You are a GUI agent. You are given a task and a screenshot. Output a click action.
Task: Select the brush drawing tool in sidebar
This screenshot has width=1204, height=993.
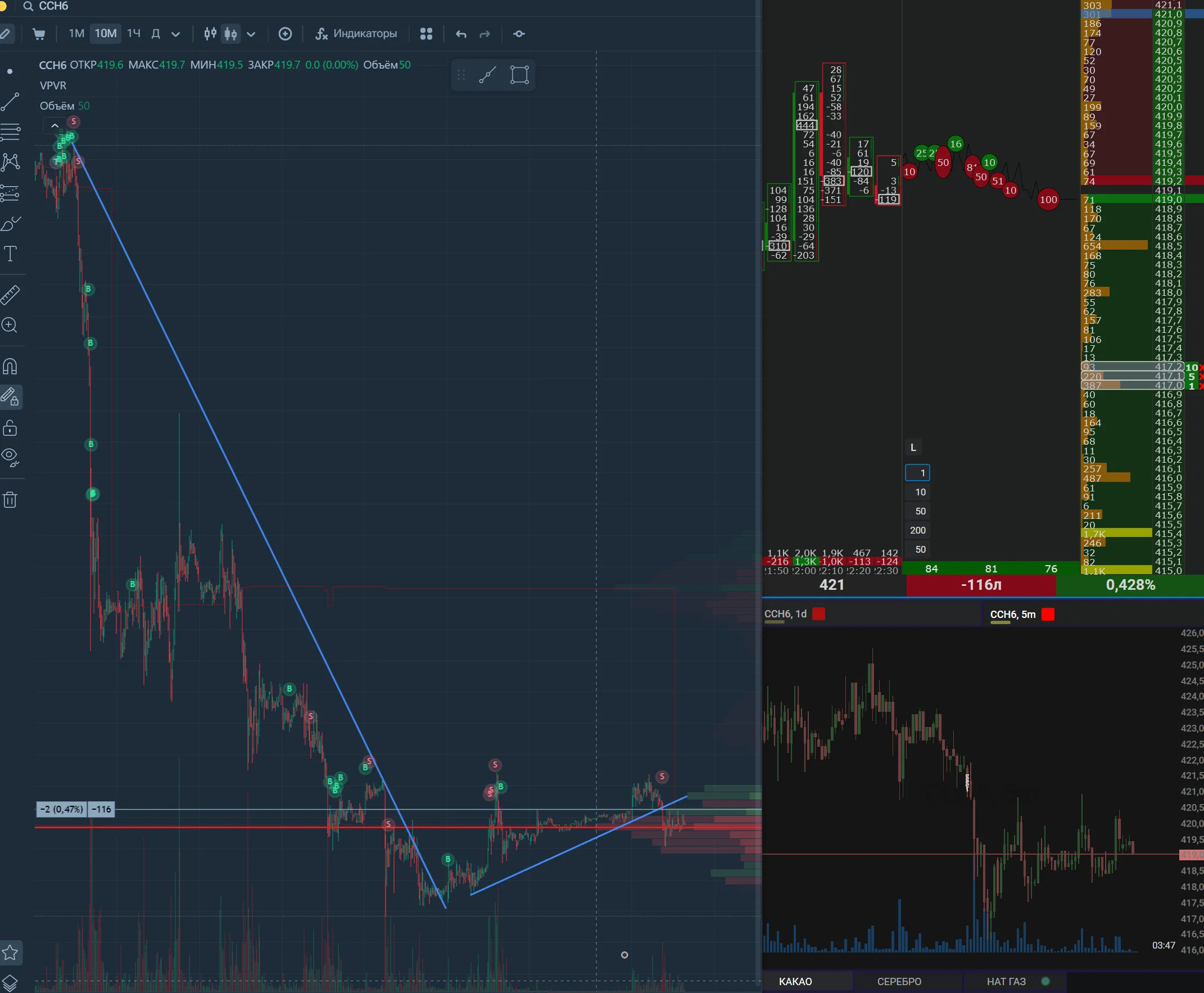click(x=10, y=224)
